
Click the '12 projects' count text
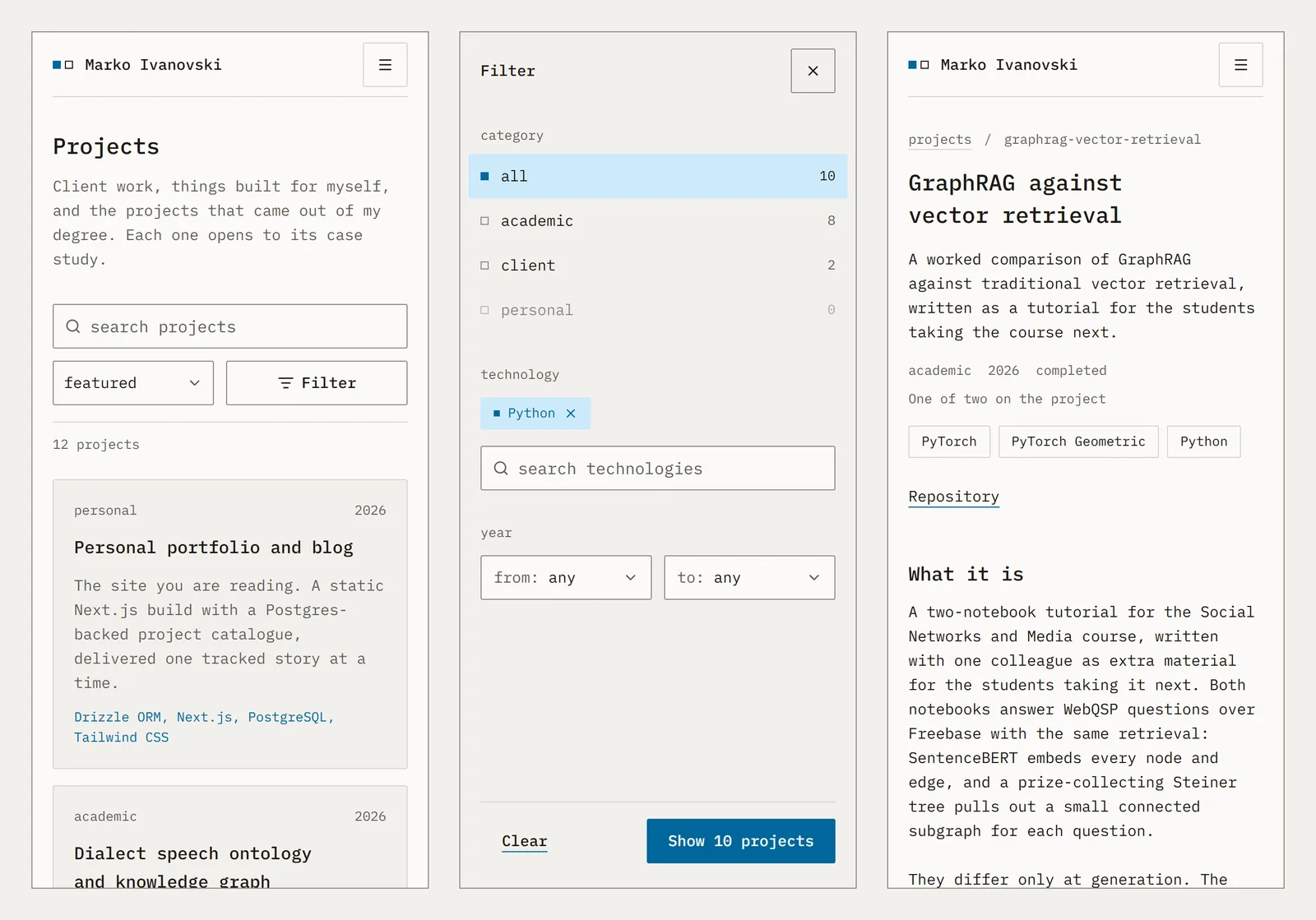[96, 445]
